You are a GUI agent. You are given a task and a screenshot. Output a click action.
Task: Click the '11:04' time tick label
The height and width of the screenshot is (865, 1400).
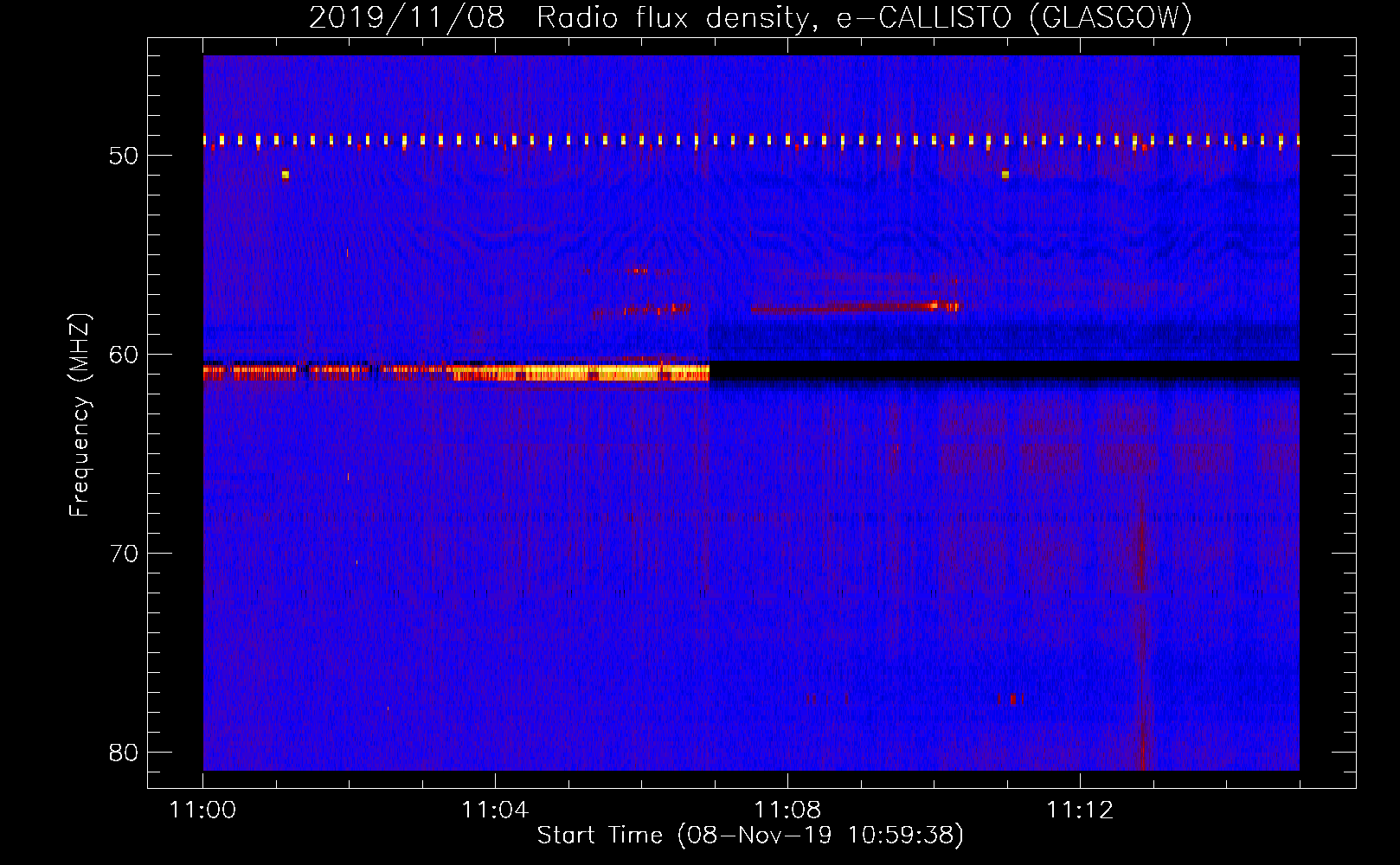coord(495,810)
